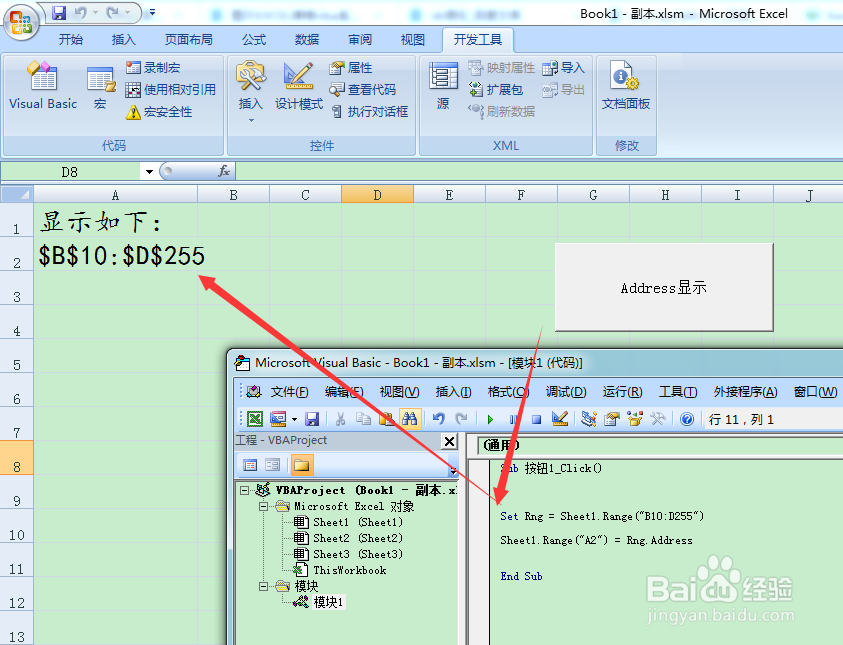Image resolution: width=843 pixels, height=645 pixels.
Task: Switch to the 开始 ribbon tab
Action: click(x=71, y=39)
